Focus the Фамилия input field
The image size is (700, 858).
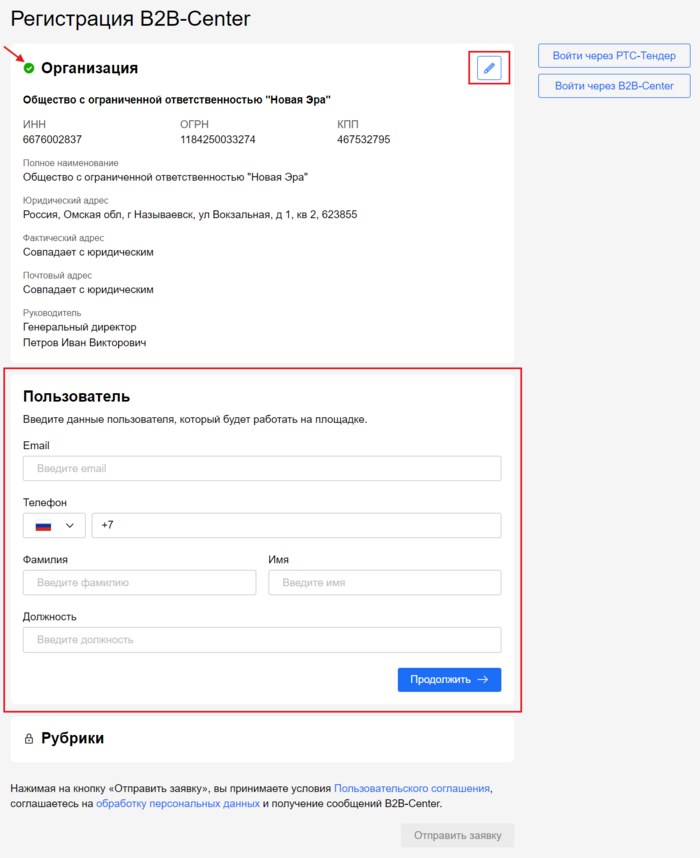point(139,582)
